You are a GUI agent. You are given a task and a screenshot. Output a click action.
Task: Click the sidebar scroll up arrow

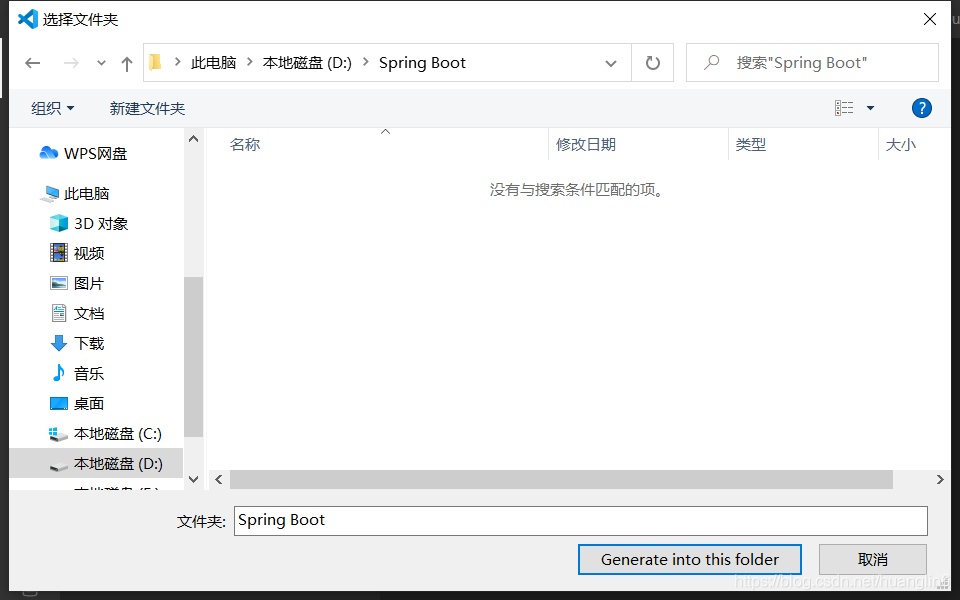coord(193,139)
